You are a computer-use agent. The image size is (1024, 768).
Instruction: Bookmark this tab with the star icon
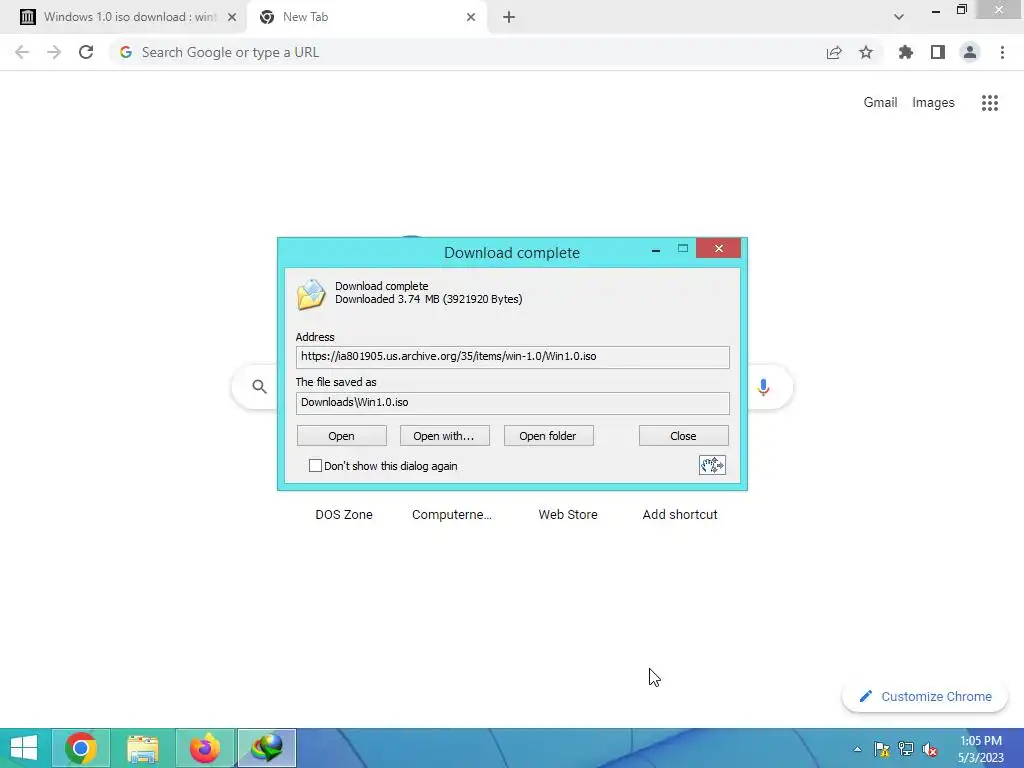(866, 52)
